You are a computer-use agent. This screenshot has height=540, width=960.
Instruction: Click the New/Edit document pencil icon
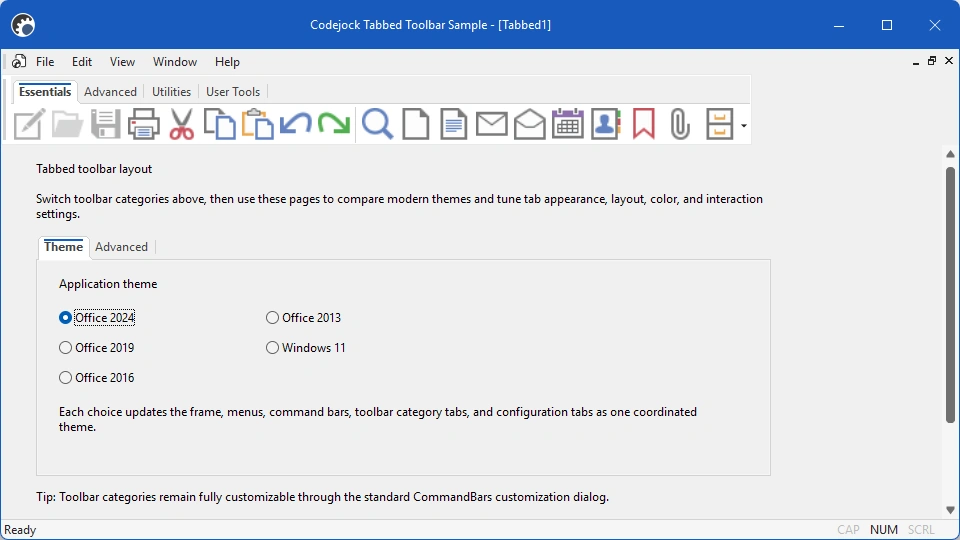(x=29, y=124)
